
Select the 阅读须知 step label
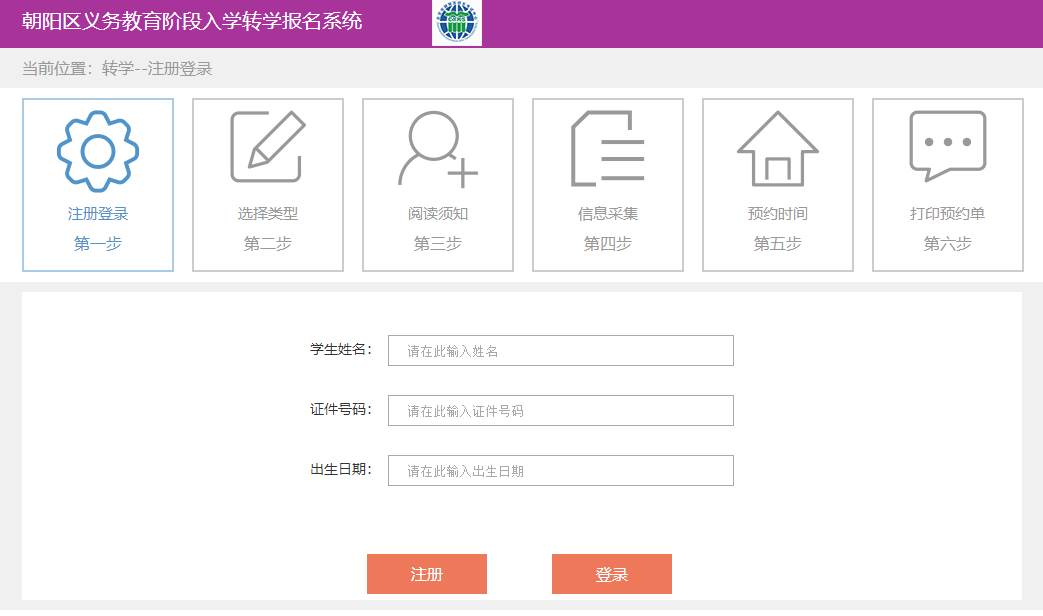[x=438, y=214]
